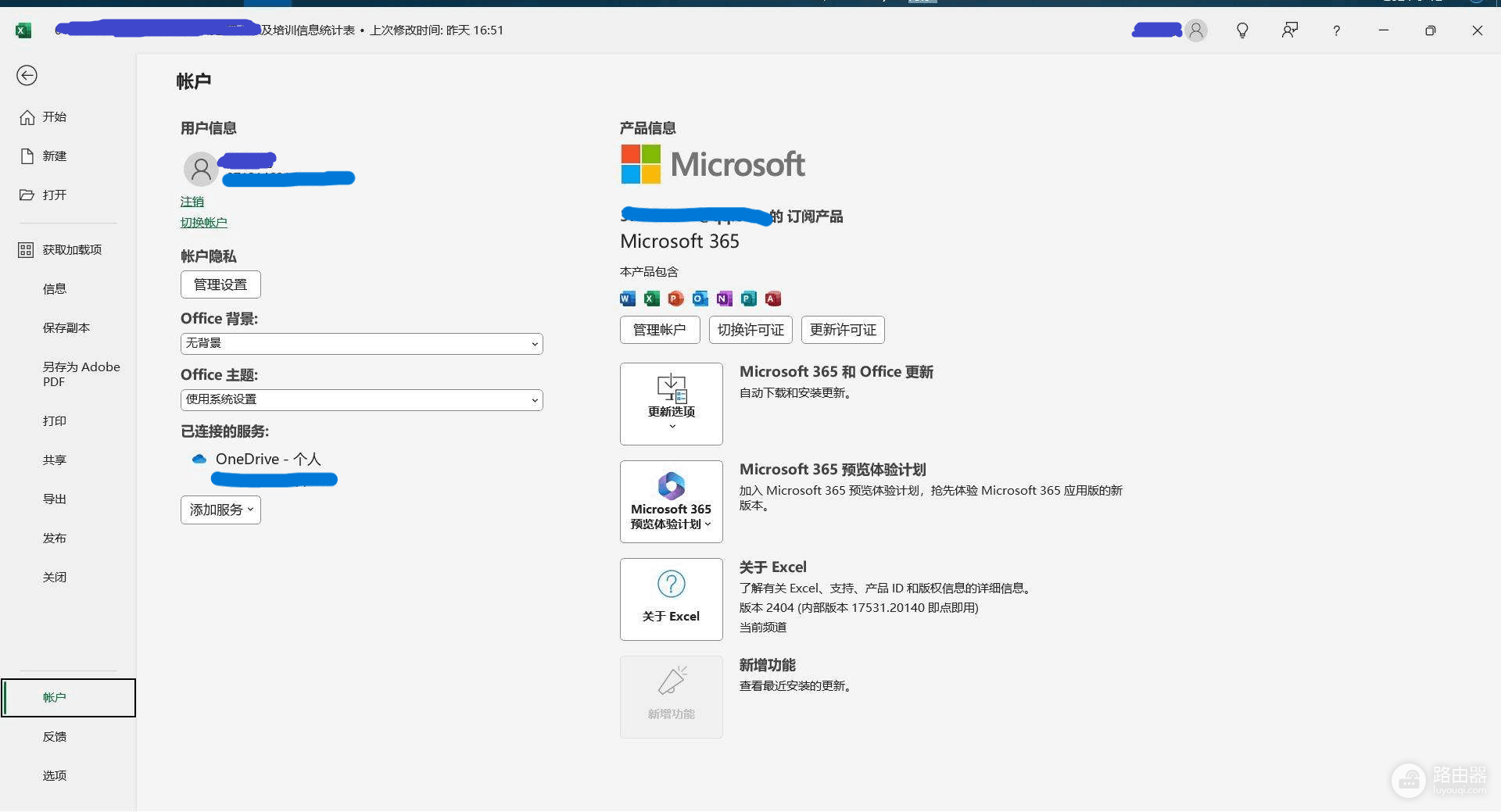The image size is (1501, 812).
Task: Click the feedback person icon in title bar
Action: (1290, 30)
